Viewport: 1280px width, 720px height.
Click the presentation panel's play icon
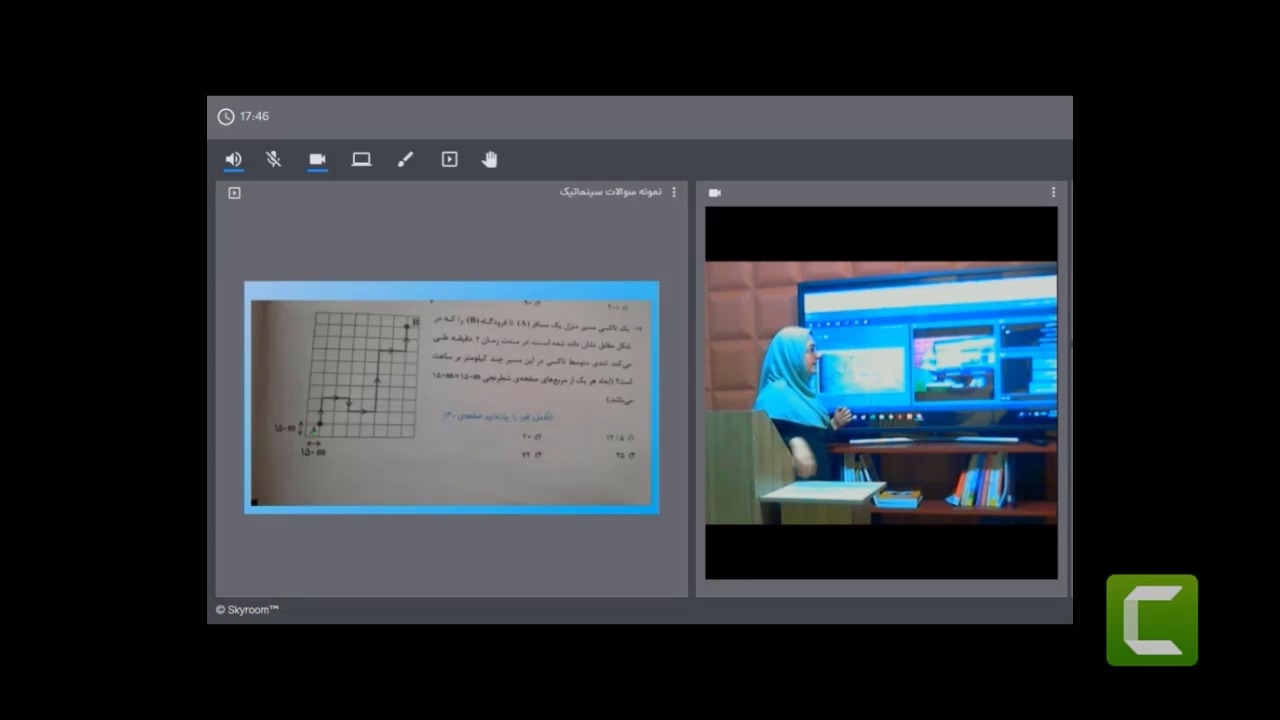point(234,193)
